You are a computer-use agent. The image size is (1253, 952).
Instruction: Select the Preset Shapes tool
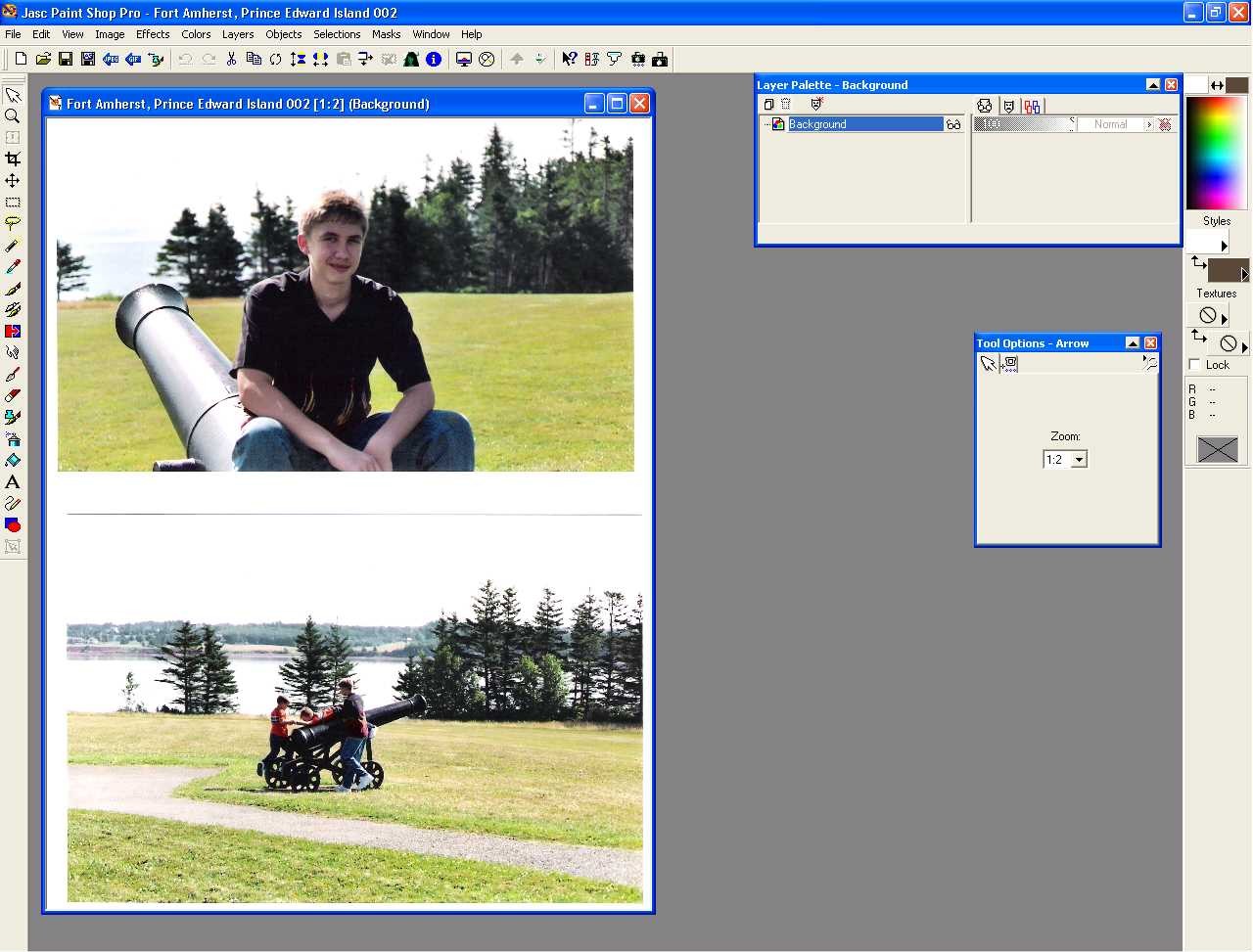(x=13, y=525)
